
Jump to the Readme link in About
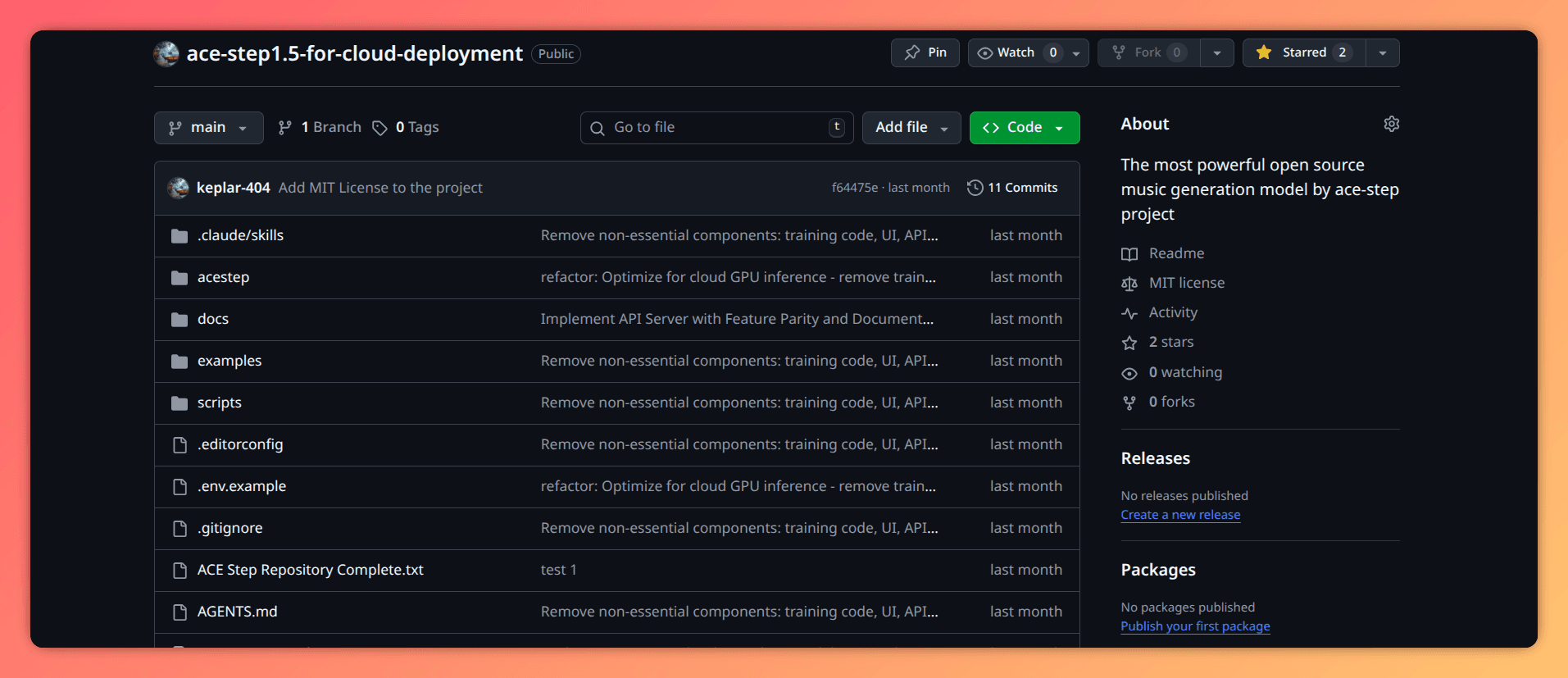[x=1176, y=253]
